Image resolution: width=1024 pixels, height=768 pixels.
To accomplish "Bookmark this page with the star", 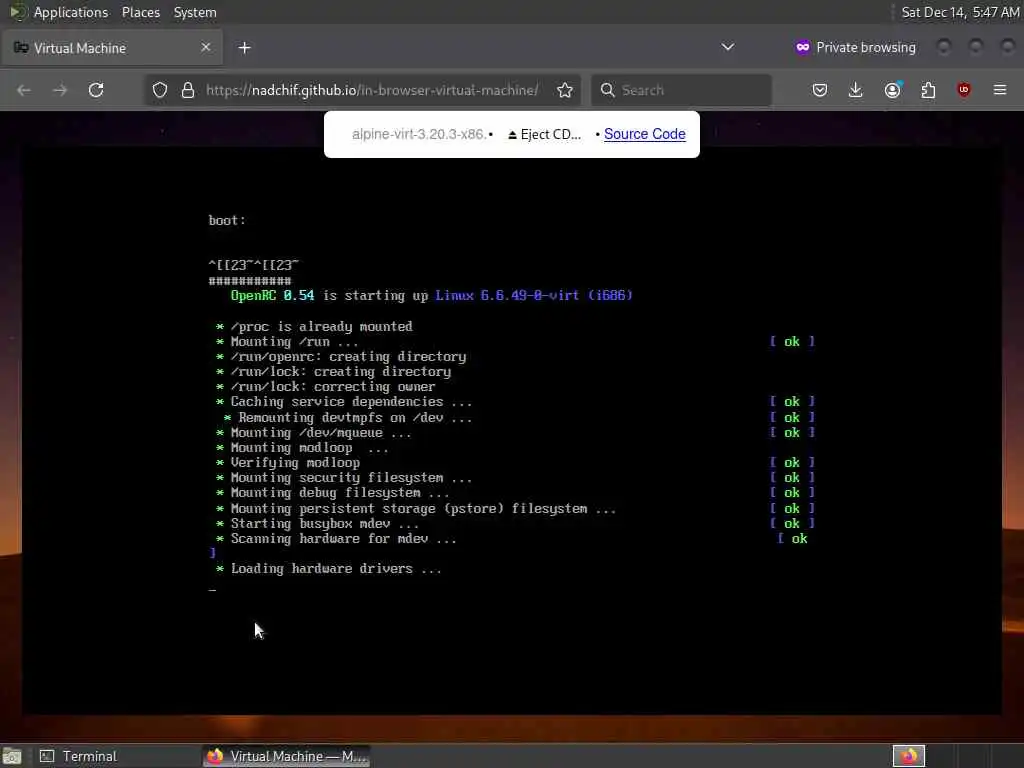I will (565, 90).
